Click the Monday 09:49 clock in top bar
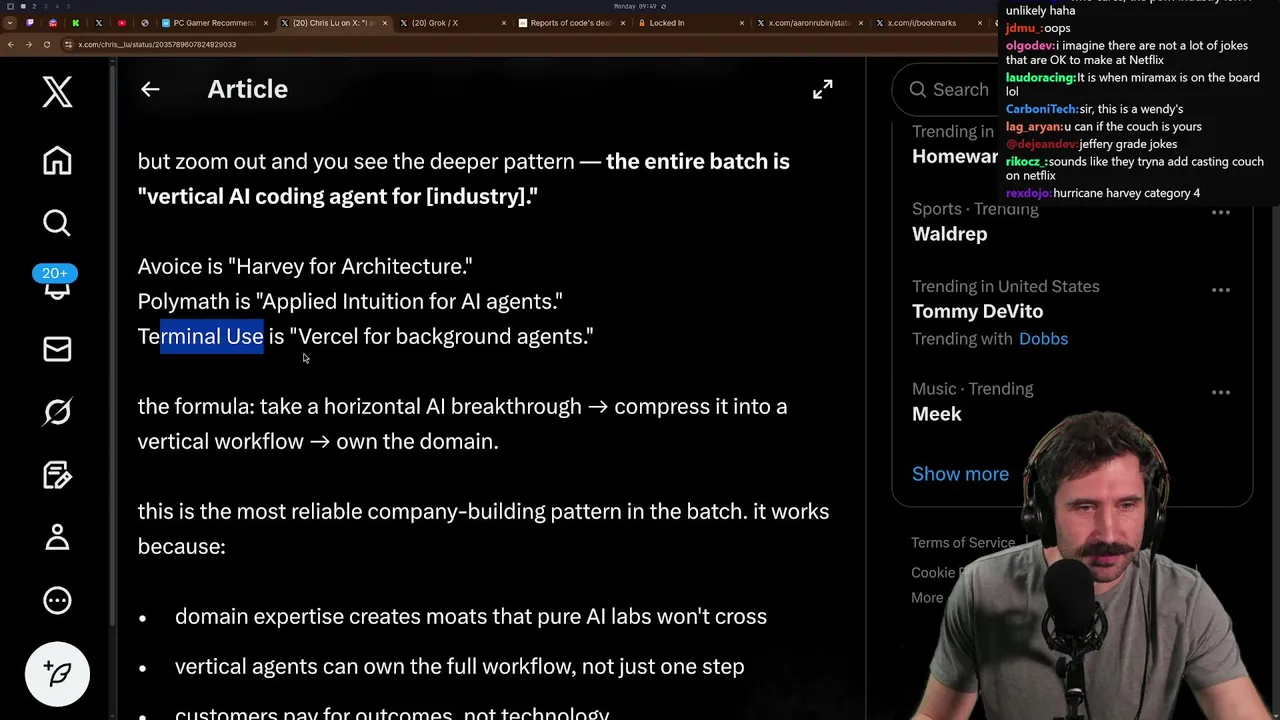The width and height of the screenshot is (1280, 720). 635,6
